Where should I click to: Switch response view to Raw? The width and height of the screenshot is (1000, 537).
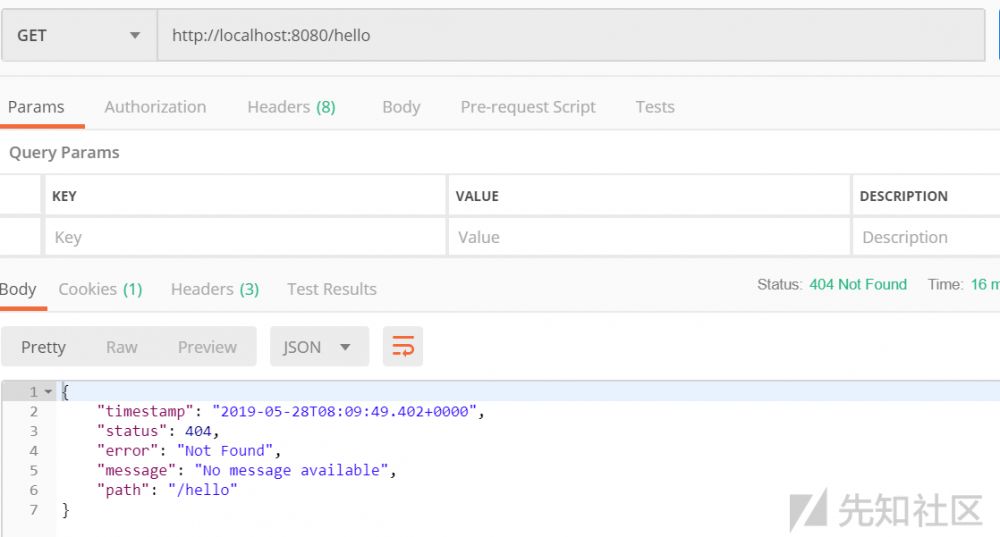point(122,347)
